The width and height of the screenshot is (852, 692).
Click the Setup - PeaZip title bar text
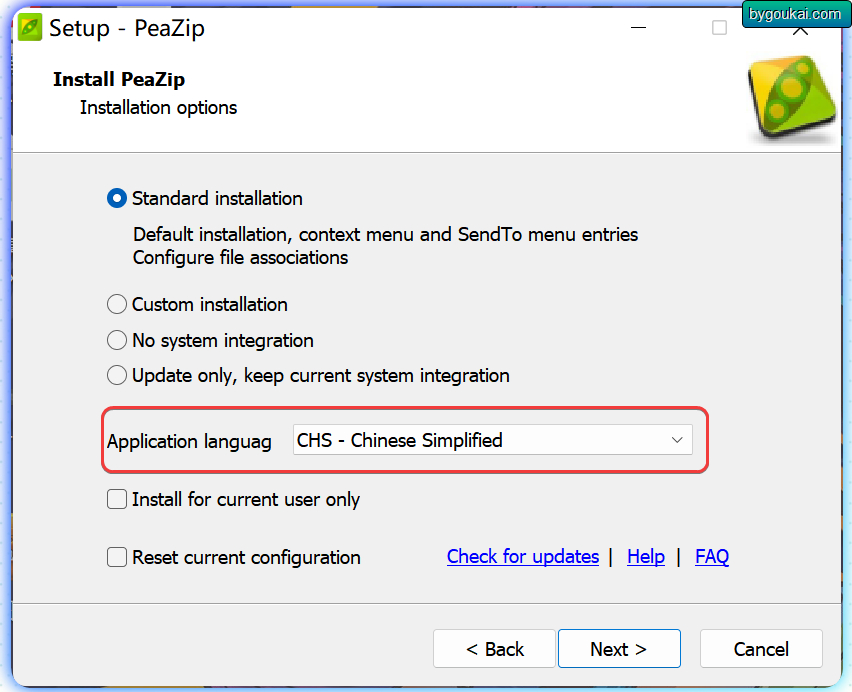pyautogui.click(x=126, y=28)
